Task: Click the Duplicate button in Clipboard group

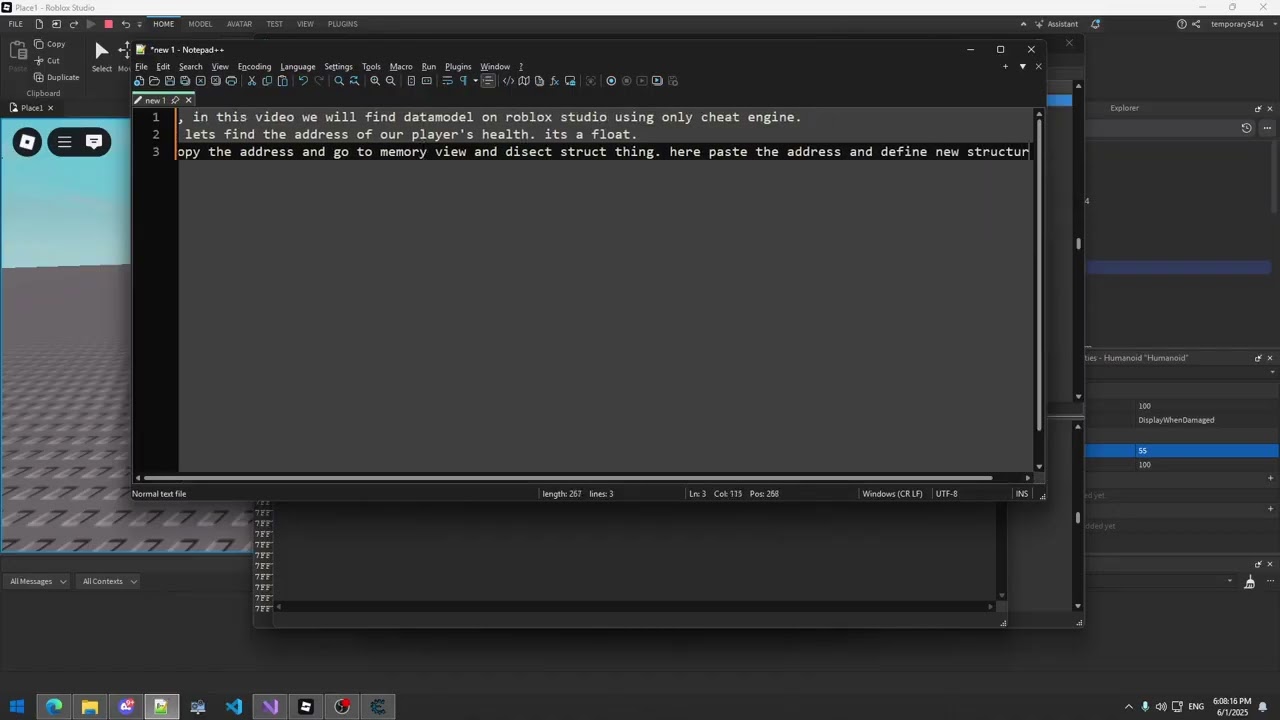Action: pyautogui.click(x=56, y=77)
